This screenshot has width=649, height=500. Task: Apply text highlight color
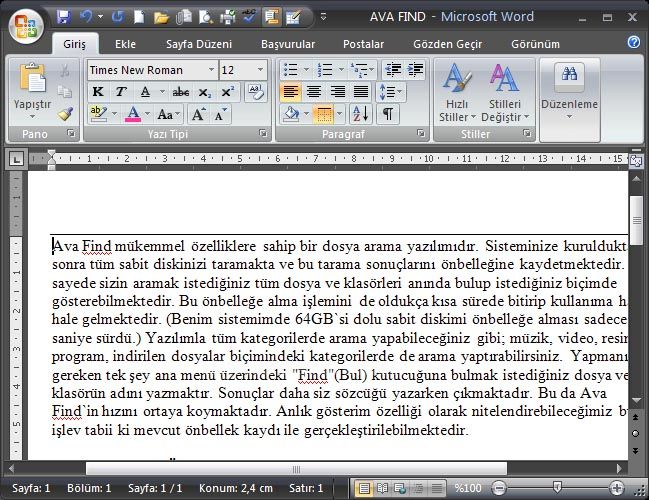99,113
